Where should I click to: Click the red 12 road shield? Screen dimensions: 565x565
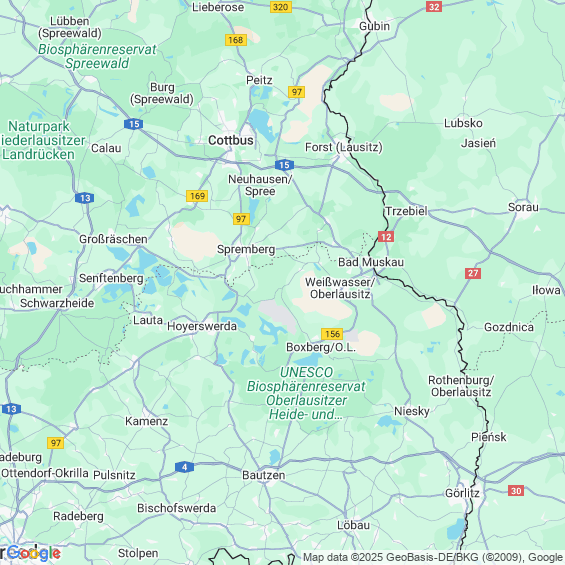tap(386, 237)
